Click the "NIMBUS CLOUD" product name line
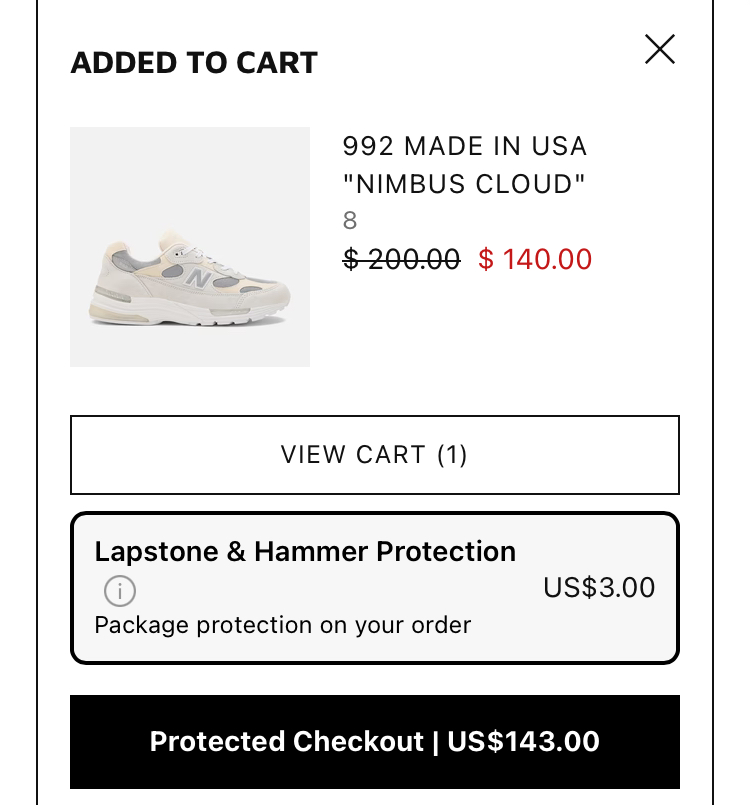750x805 pixels. 464,184
